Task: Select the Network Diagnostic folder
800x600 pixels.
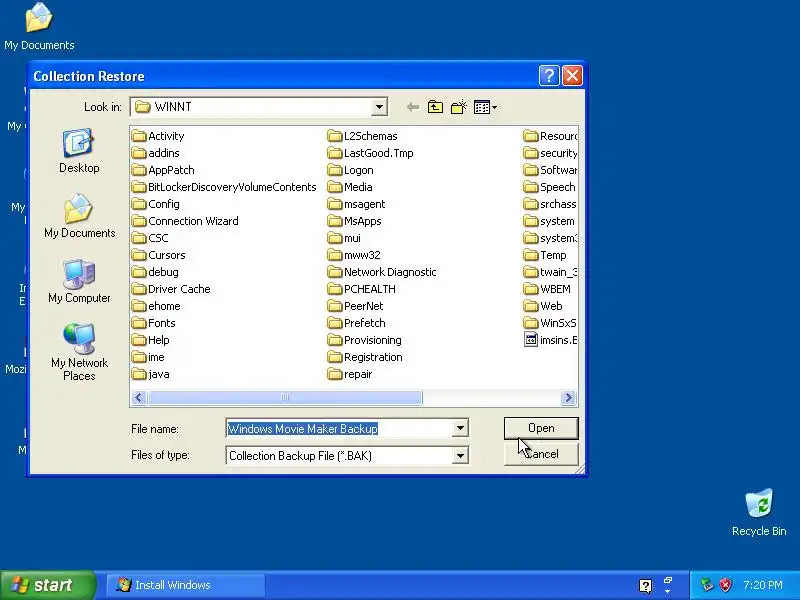Action: point(382,272)
